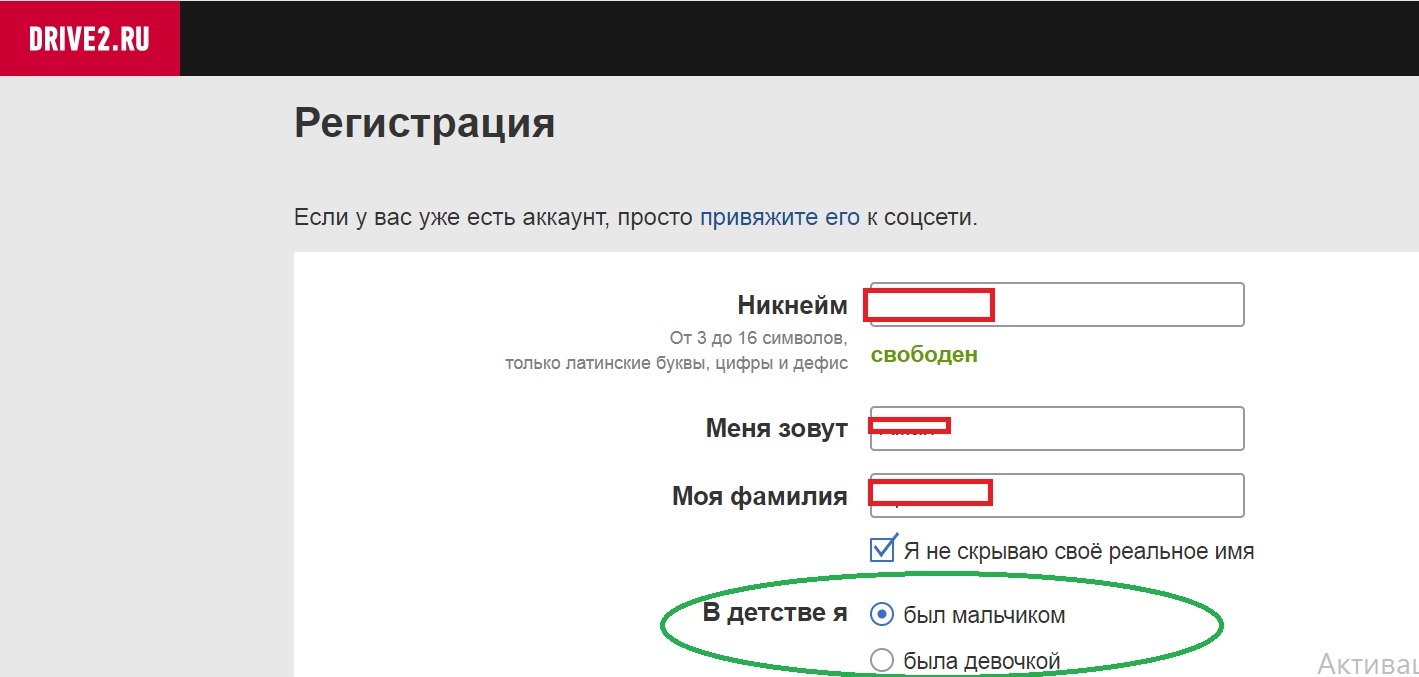This screenshot has height=677, width=1419.
Task: Click the green "свободен" availability status
Action: (x=924, y=355)
